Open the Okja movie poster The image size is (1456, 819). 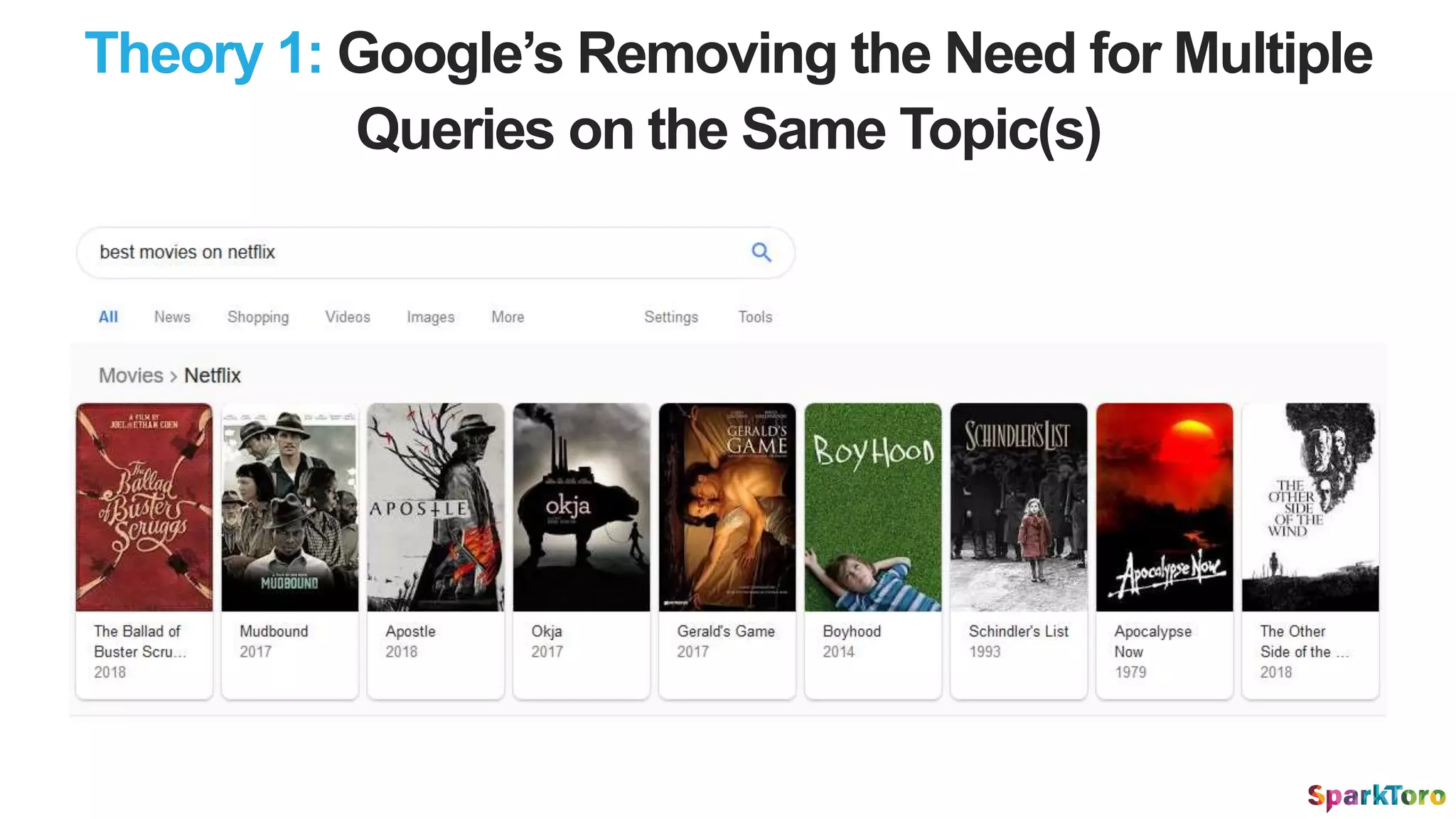point(582,507)
